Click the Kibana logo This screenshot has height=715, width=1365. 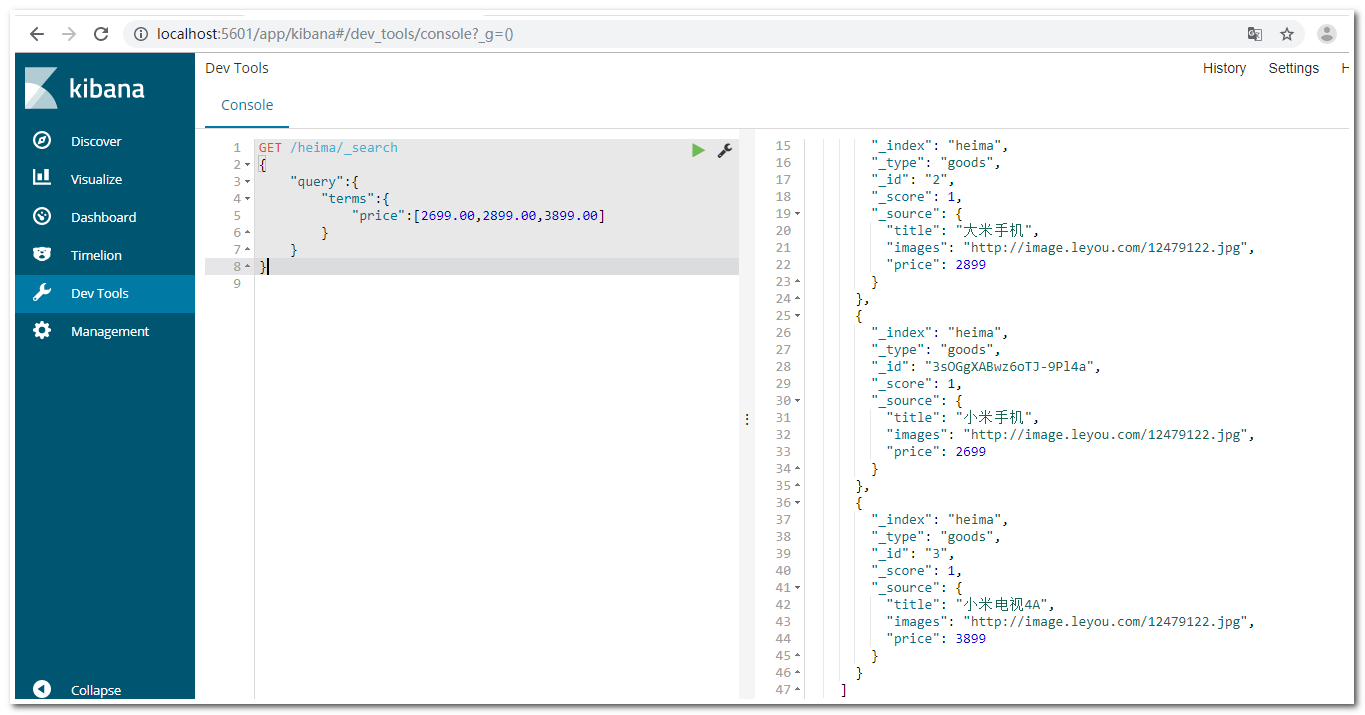pyautogui.click(x=85, y=88)
